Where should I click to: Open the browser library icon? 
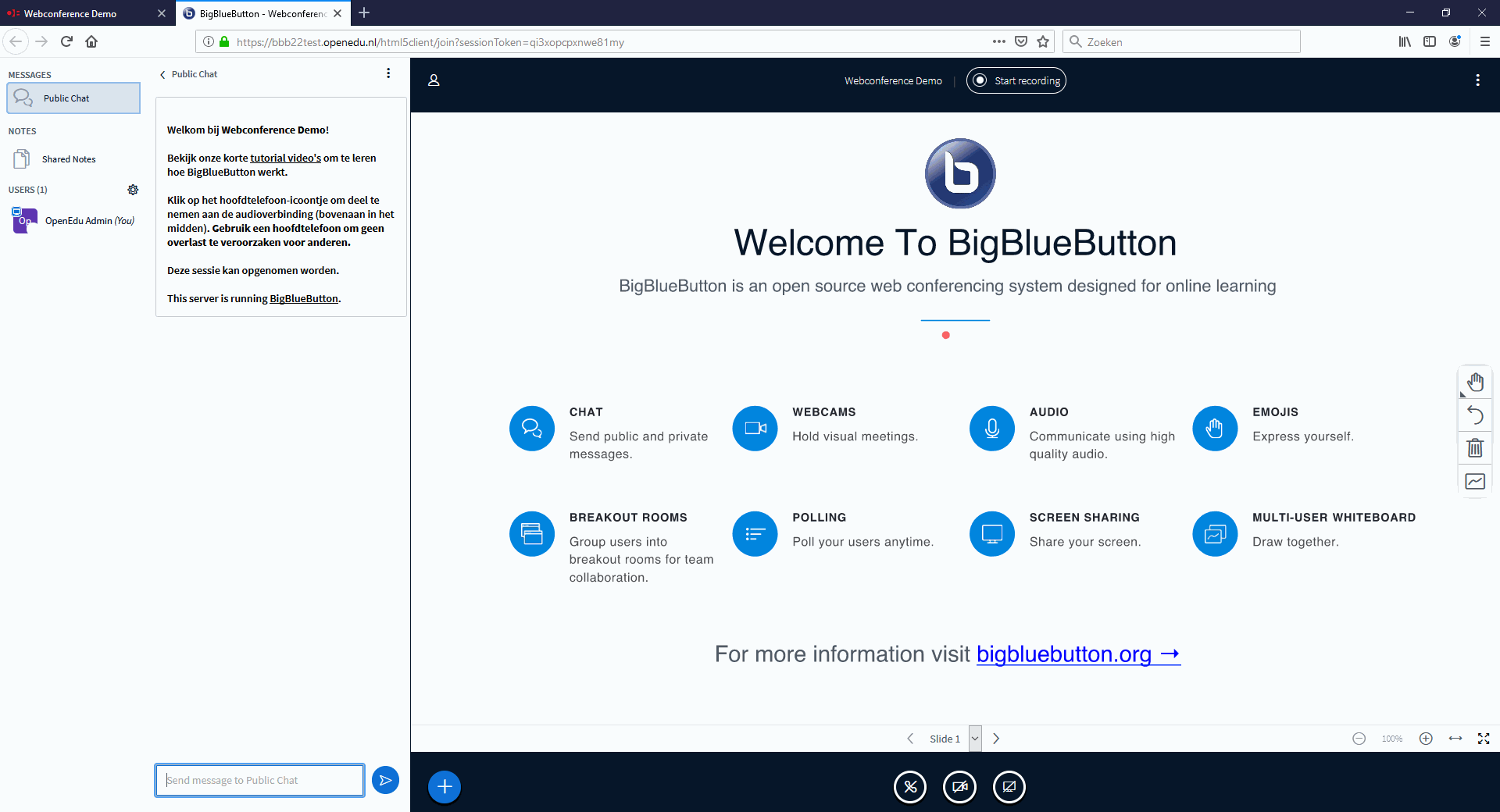pyautogui.click(x=1405, y=41)
